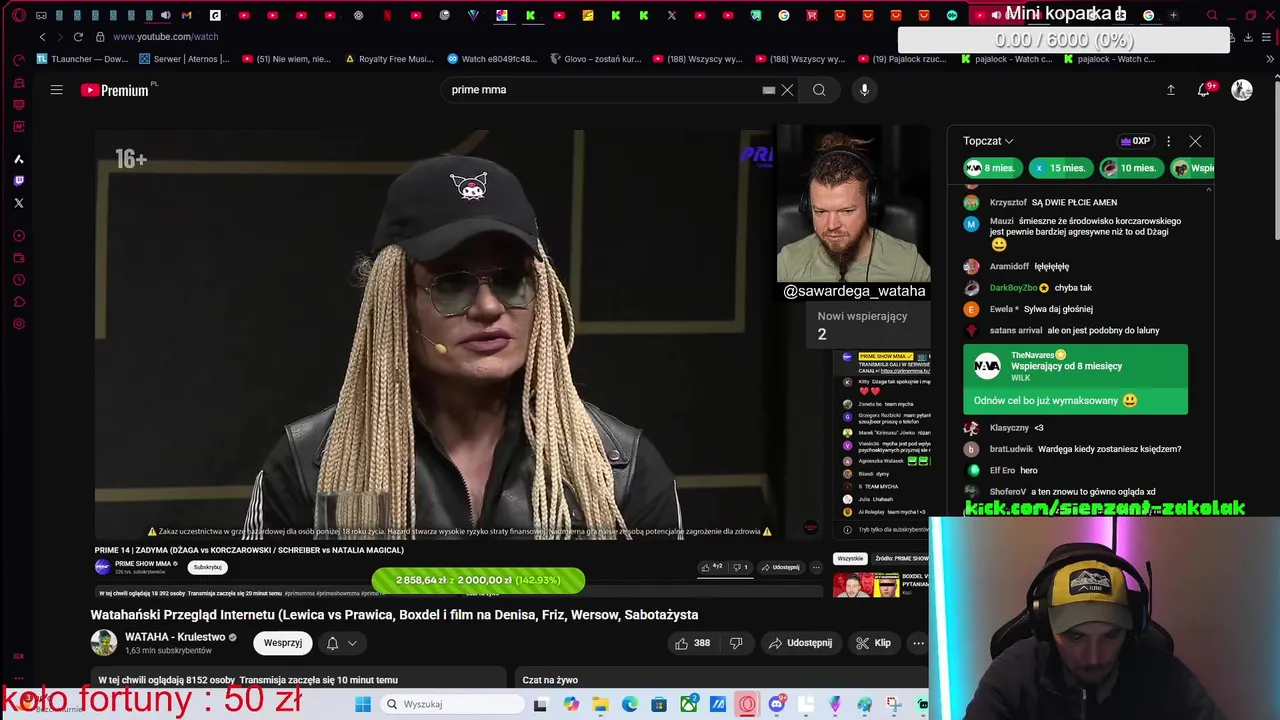Open the Discord taskbar icon
The width and height of the screenshot is (1280, 720).
coord(777,704)
